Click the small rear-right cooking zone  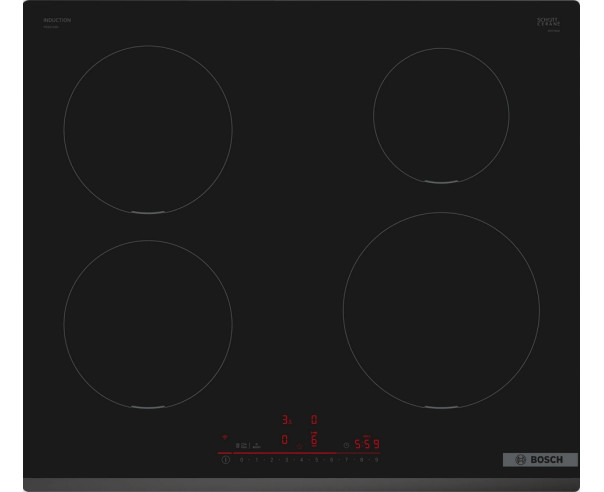tap(441, 116)
